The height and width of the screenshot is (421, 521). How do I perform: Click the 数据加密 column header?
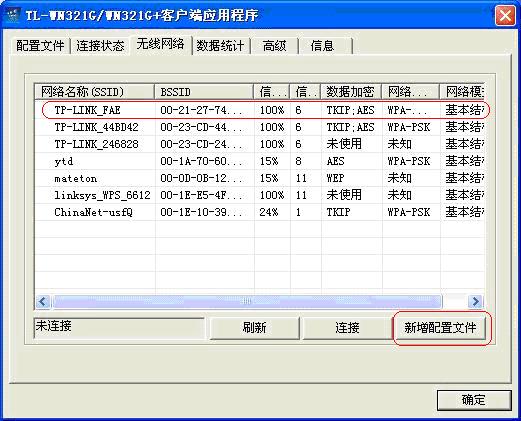click(351, 92)
